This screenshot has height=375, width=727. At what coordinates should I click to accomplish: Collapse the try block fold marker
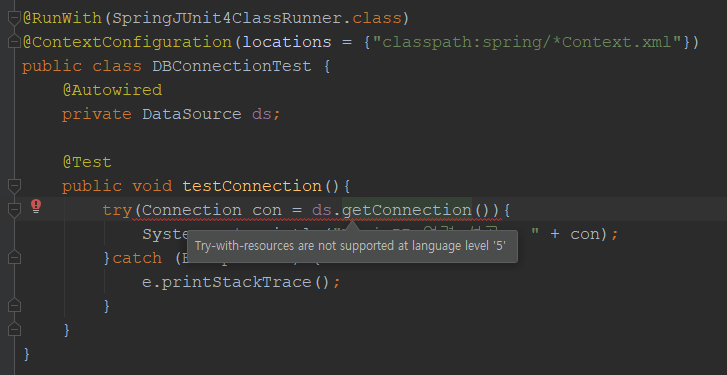pyautogui.click(x=14, y=210)
